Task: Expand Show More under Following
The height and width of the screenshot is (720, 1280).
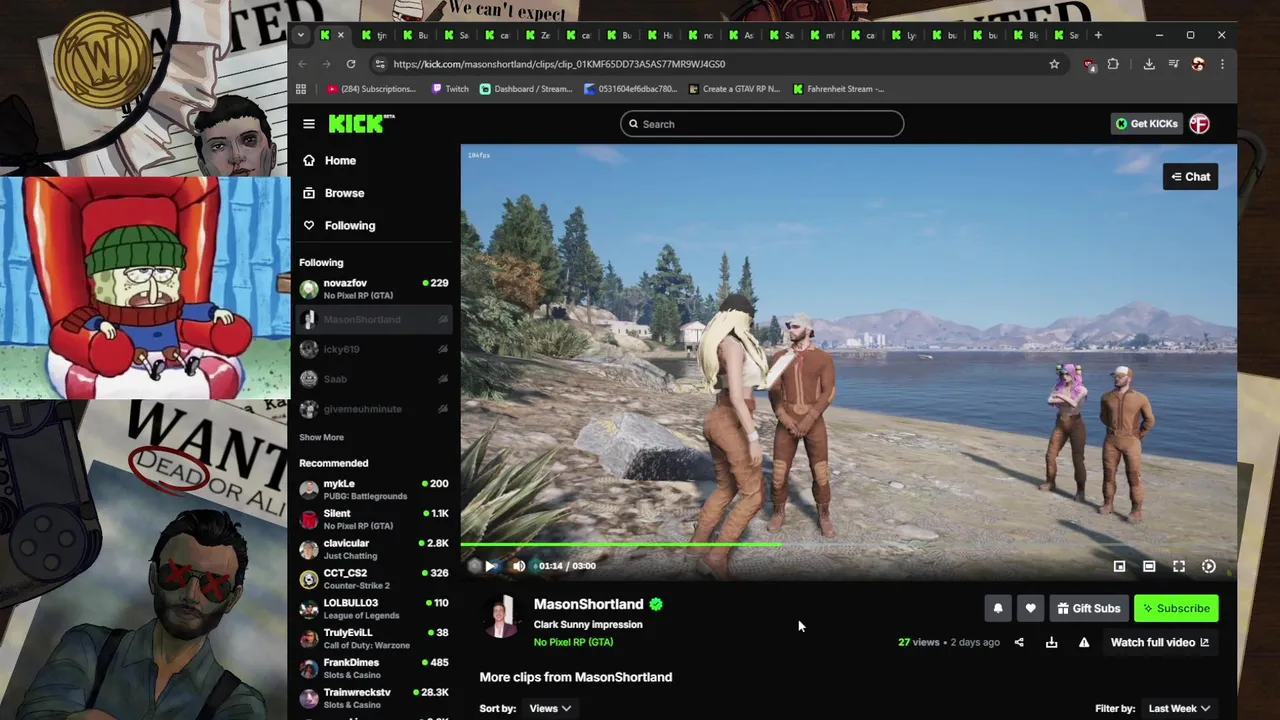Action: point(321,438)
